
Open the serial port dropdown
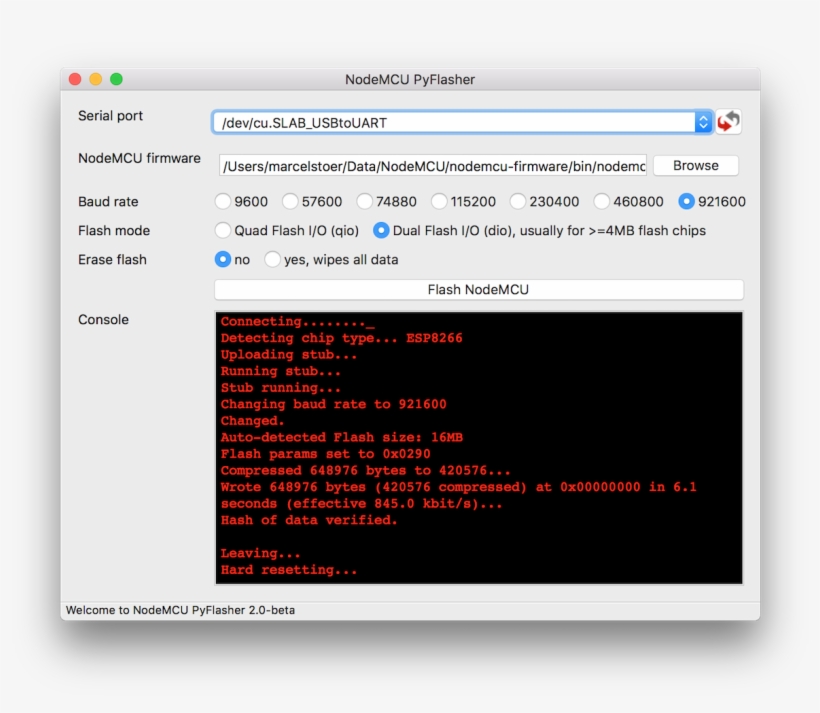coord(703,121)
